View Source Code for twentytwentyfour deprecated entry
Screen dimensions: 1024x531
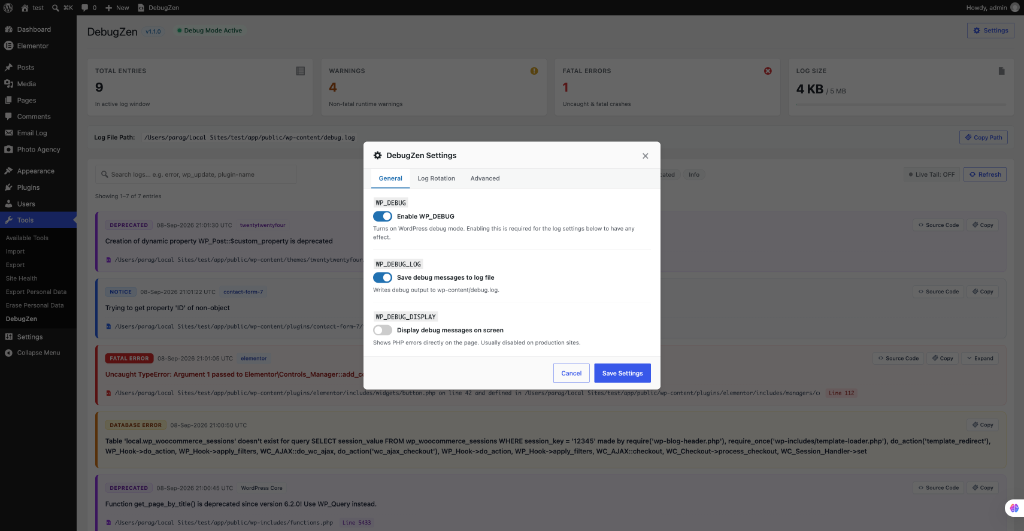938,225
